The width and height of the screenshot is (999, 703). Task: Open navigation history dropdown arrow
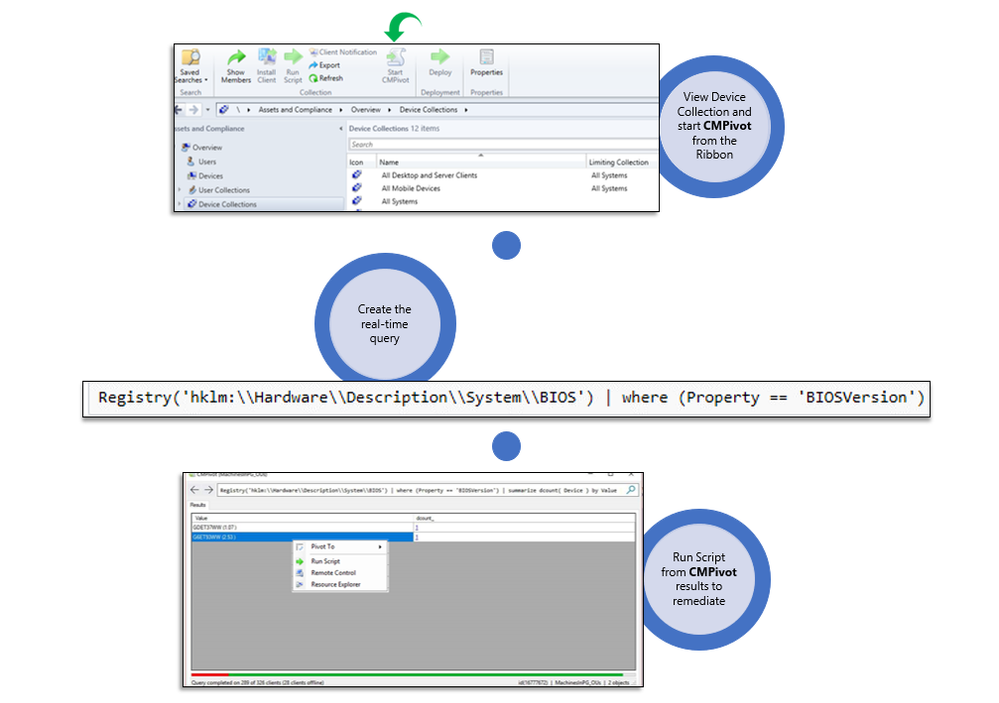208,110
